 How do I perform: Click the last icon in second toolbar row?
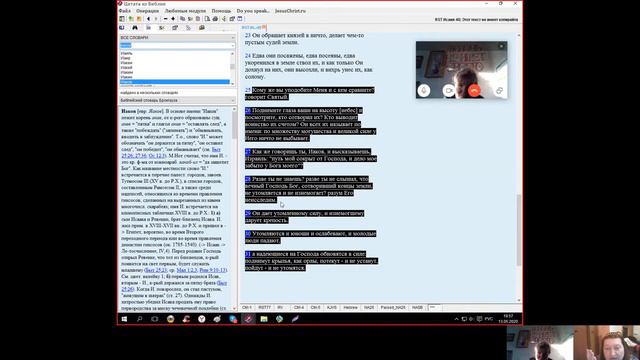tap(202, 28)
